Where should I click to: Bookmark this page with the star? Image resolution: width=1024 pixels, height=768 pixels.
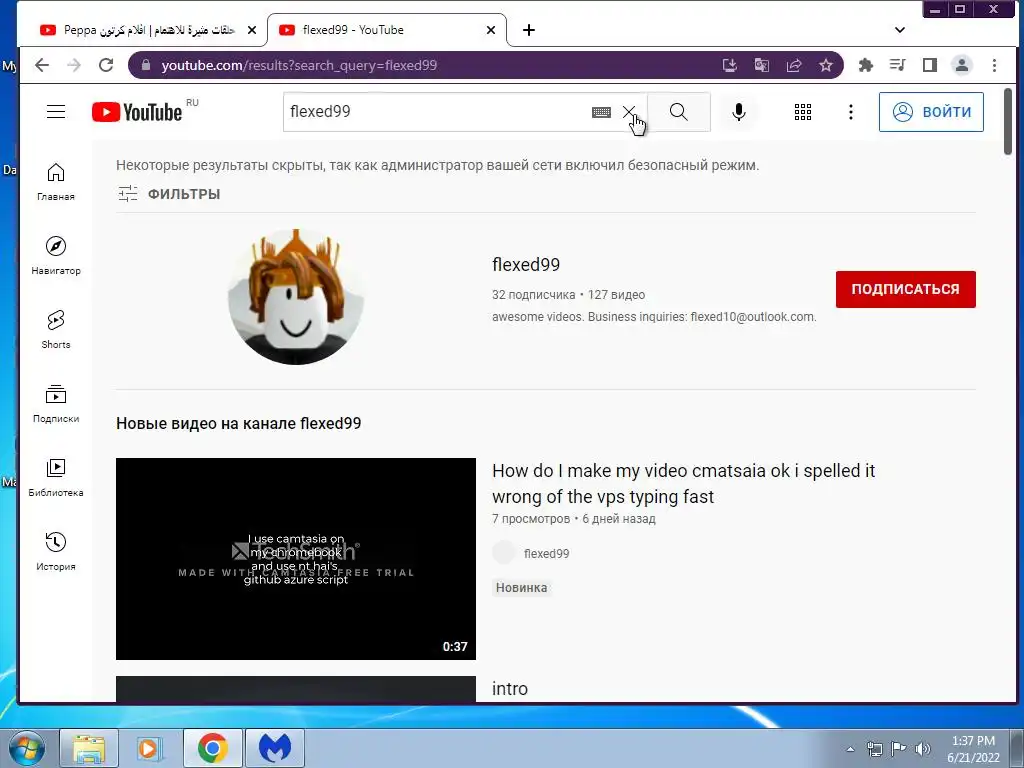825,65
